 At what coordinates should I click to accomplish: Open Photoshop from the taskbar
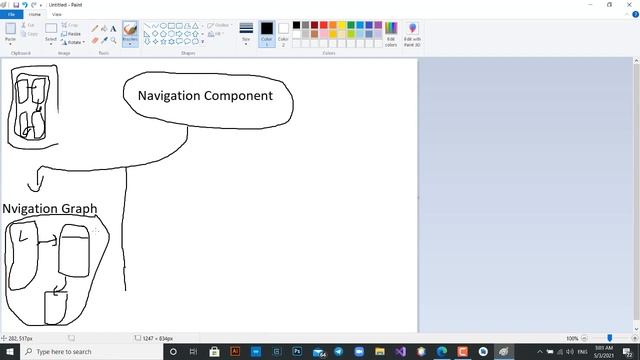tap(297, 351)
